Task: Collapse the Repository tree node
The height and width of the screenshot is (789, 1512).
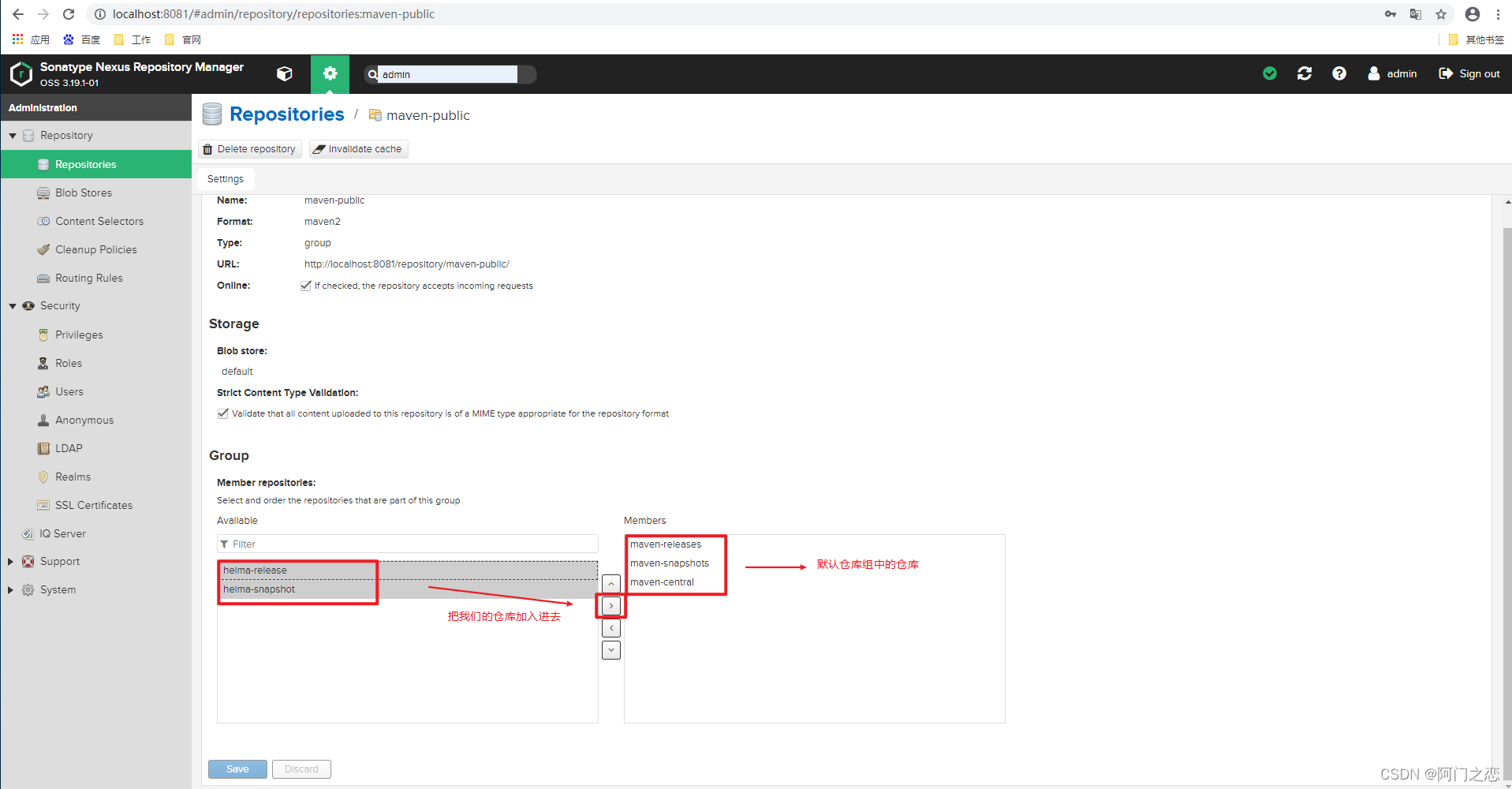Action: point(13,136)
